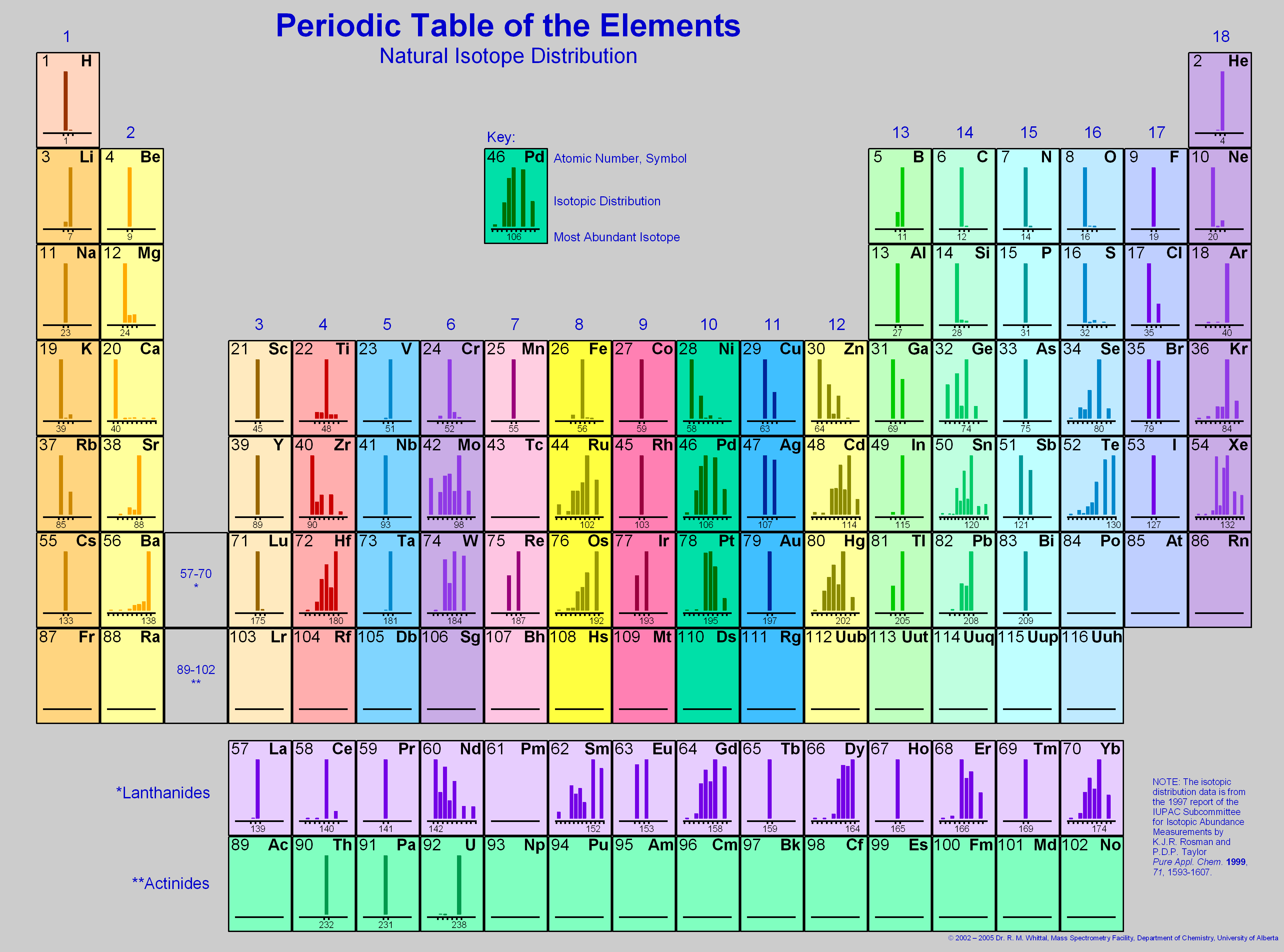Select the Rutherfordium (Rf) cell
Image resolution: width=1284 pixels, height=952 pixels.
tap(324, 675)
